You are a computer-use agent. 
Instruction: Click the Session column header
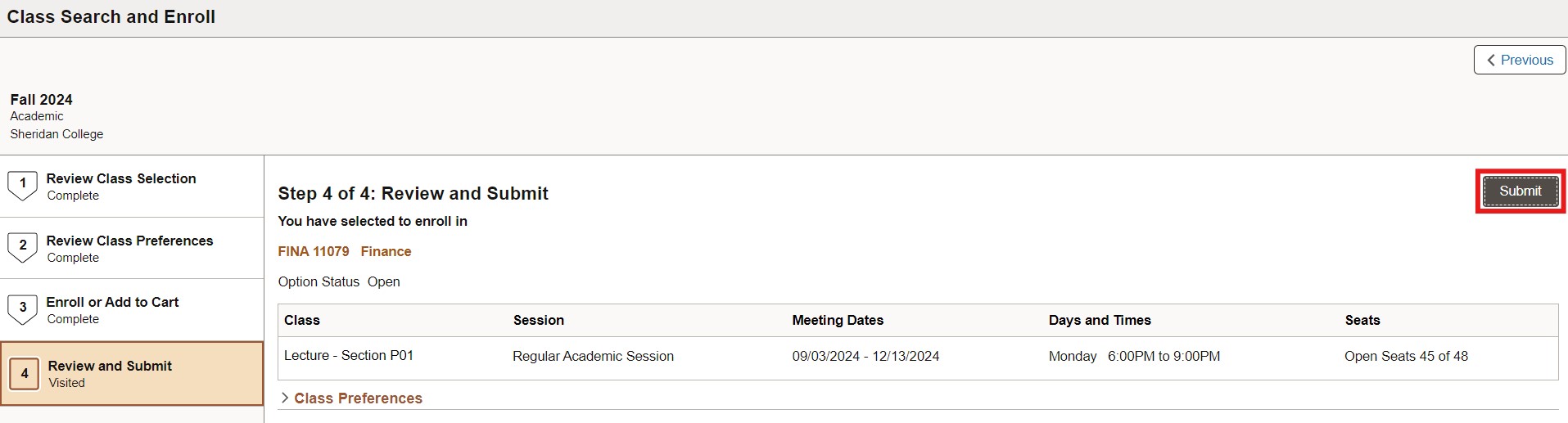point(539,321)
